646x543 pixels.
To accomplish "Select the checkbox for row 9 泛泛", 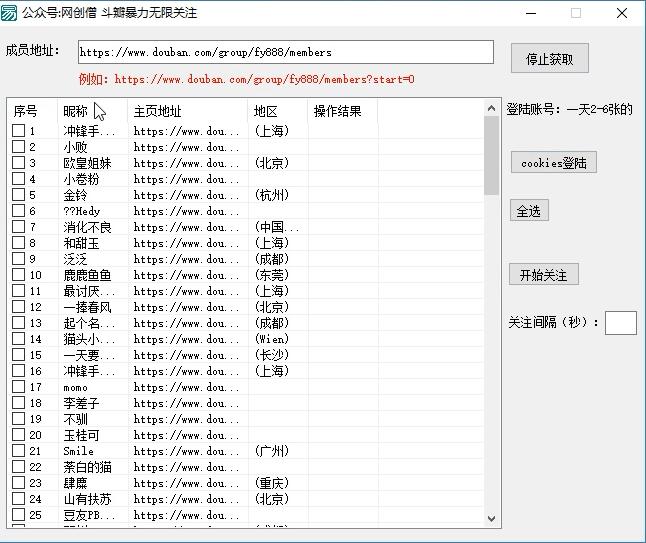I will click(18, 259).
